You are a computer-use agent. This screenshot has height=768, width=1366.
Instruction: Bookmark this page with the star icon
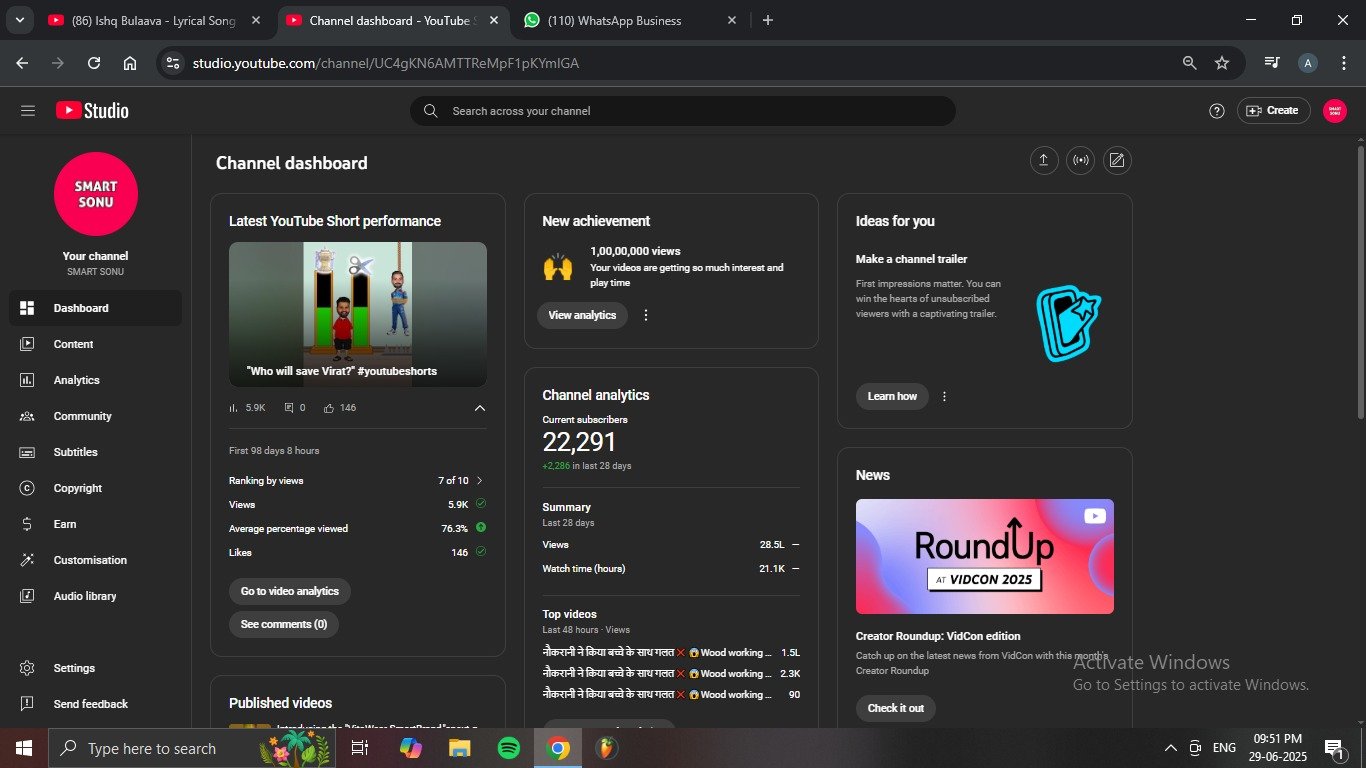[1222, 63]
